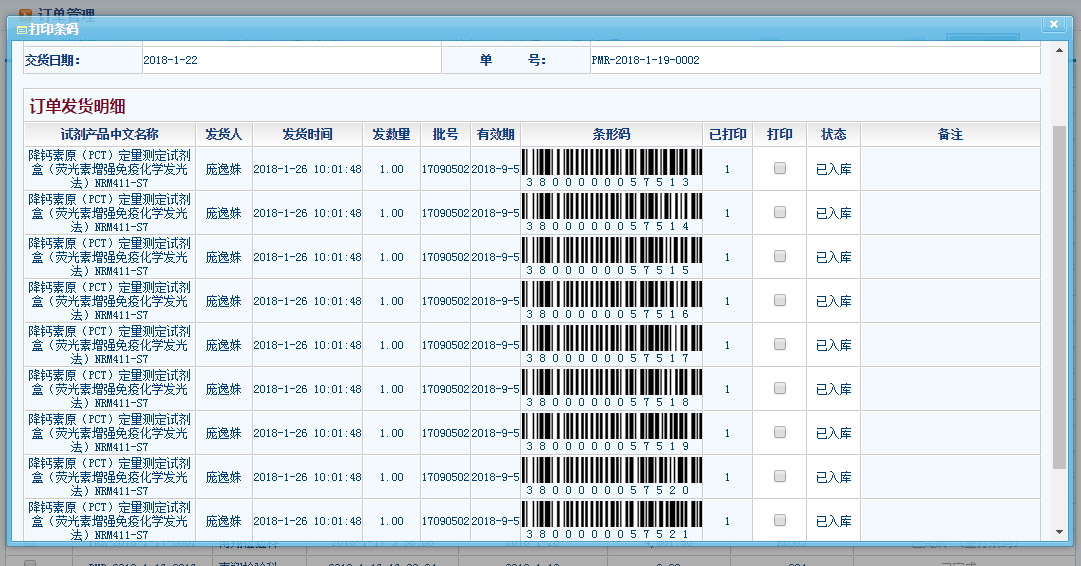Click shipping time in barcode 380000057514 row
The image size is (1081, 566).
click(x=307, y=213)
